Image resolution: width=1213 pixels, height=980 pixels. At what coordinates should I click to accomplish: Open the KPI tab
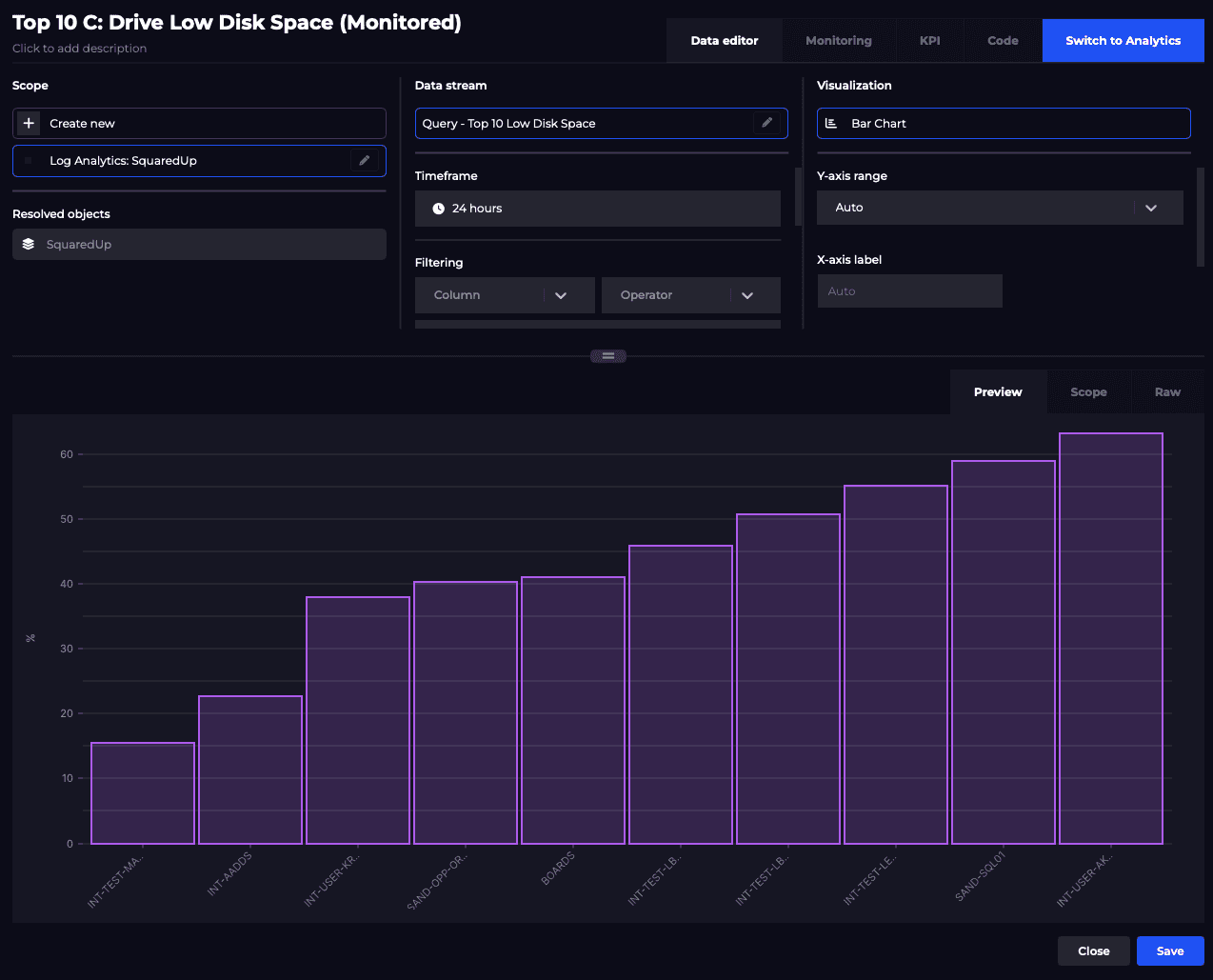929,41
